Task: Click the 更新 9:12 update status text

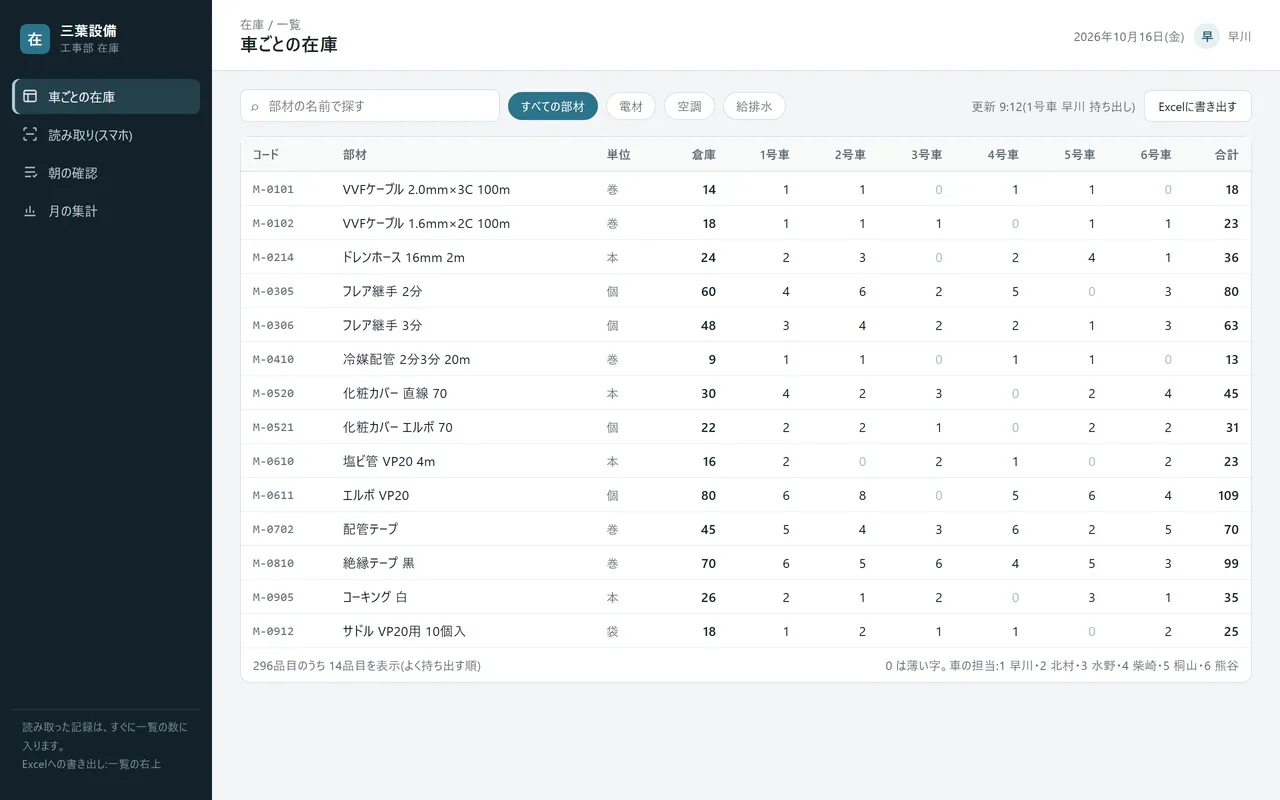Action: point(1054,106)
